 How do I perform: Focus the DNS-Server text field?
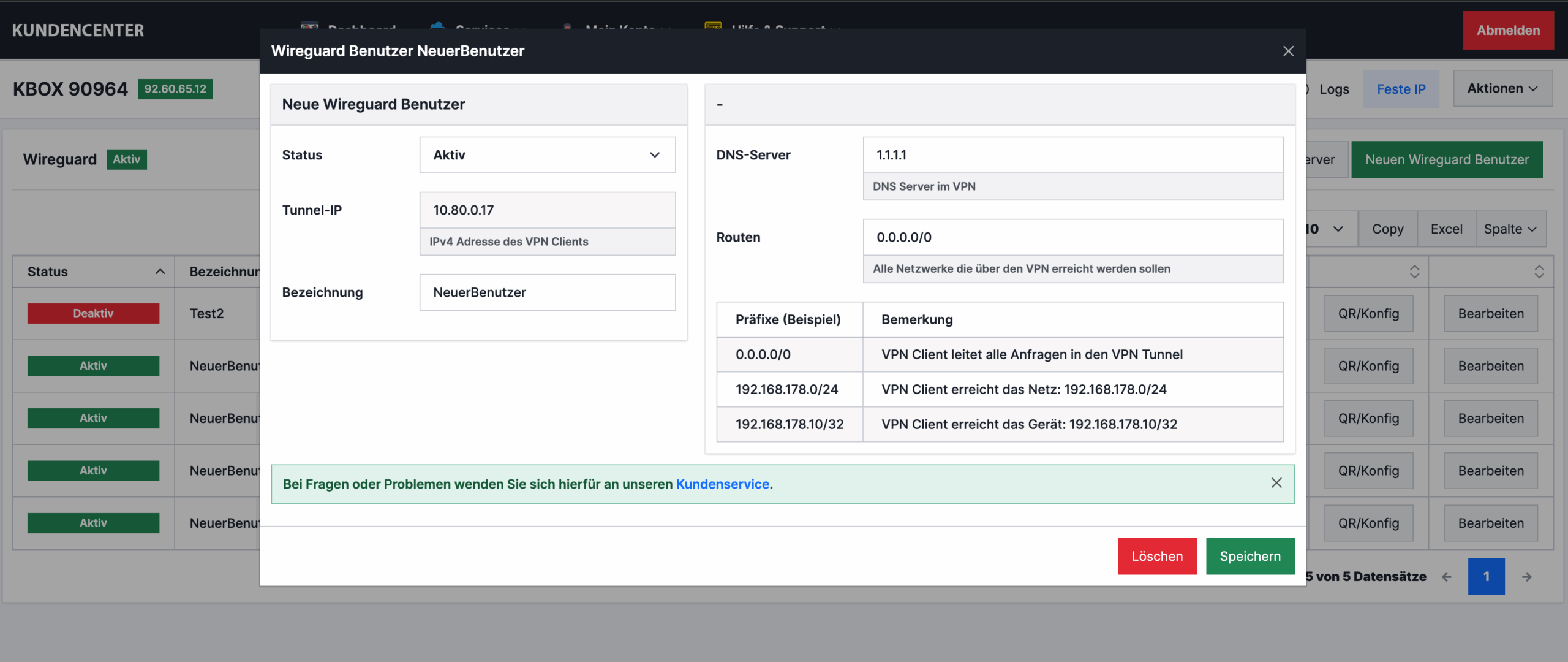coord(1072,155)
